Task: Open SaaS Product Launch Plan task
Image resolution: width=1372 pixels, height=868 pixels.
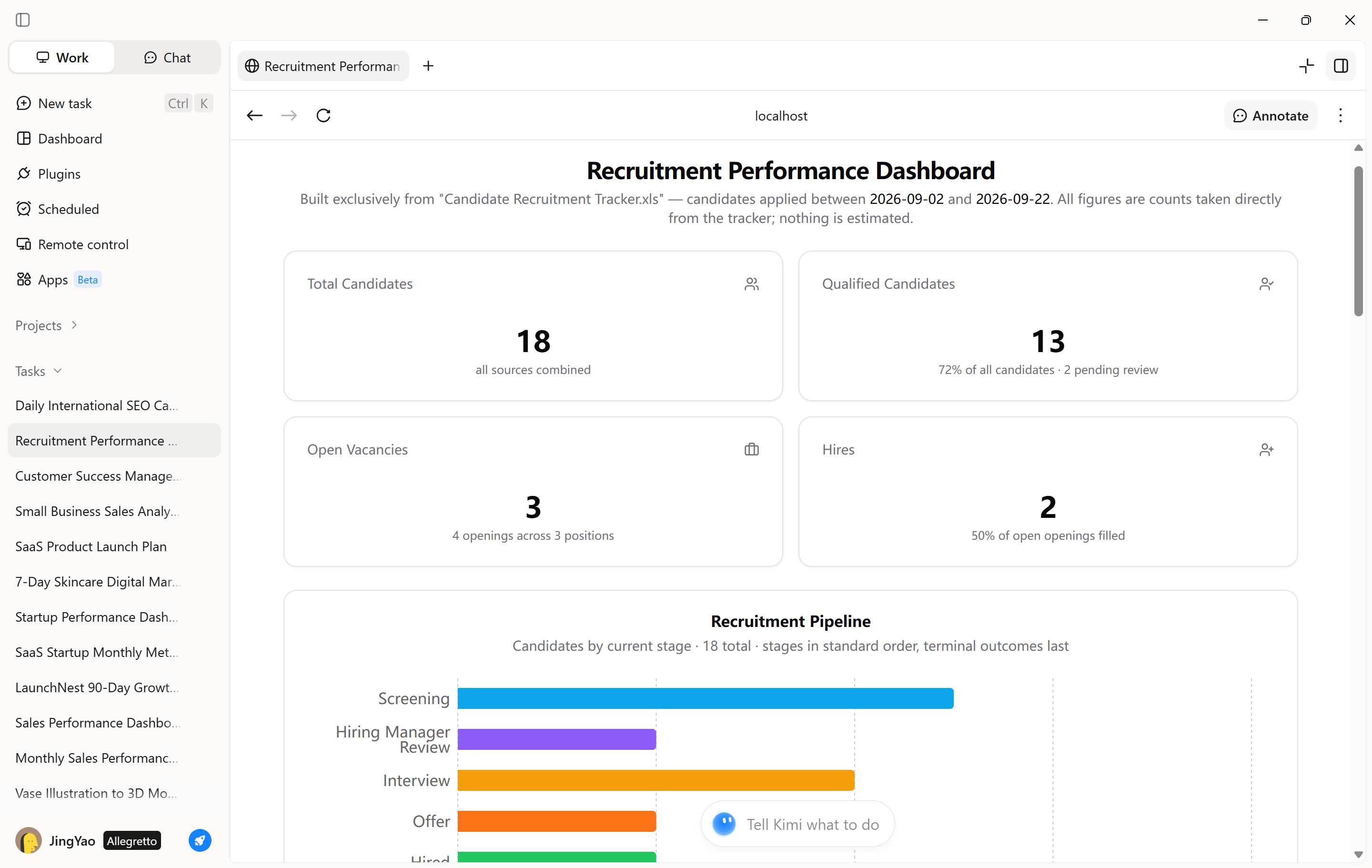Action: tap(114, 546)
